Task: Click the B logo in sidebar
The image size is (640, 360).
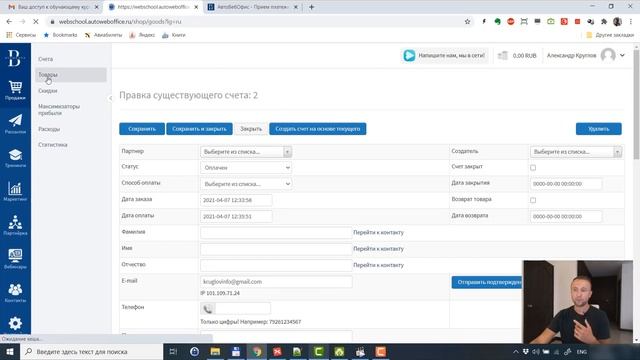Action: click(15, 58)
